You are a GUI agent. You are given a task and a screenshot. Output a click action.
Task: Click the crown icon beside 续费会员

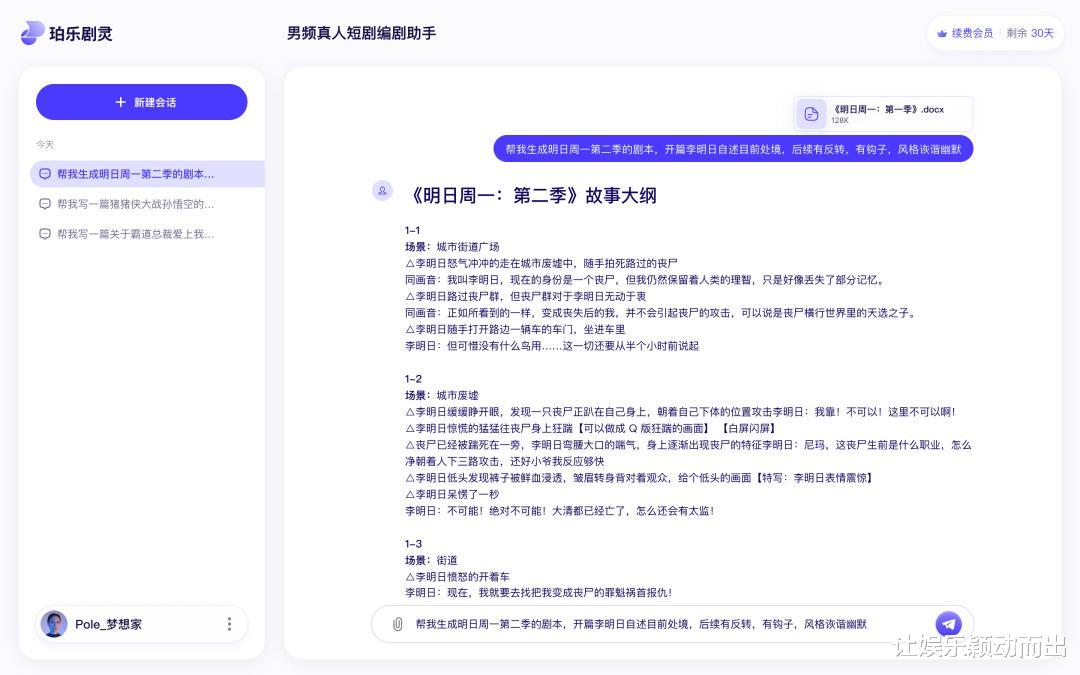click(x=942, y=33)
